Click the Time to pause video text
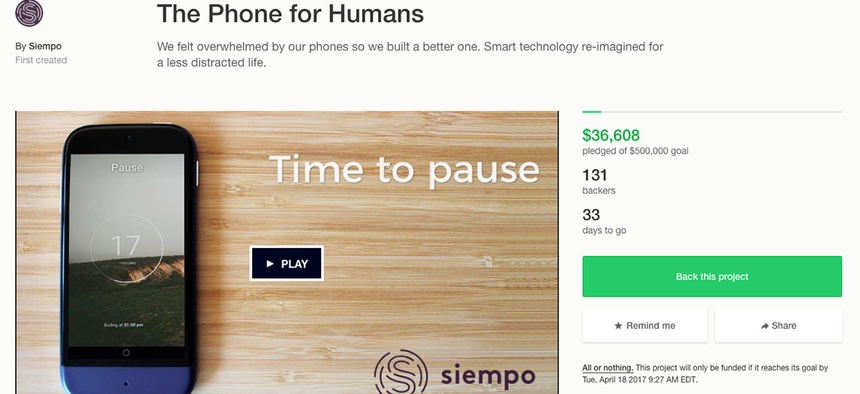The height and width of the screenshot is (394, 860). coord(404,170)
